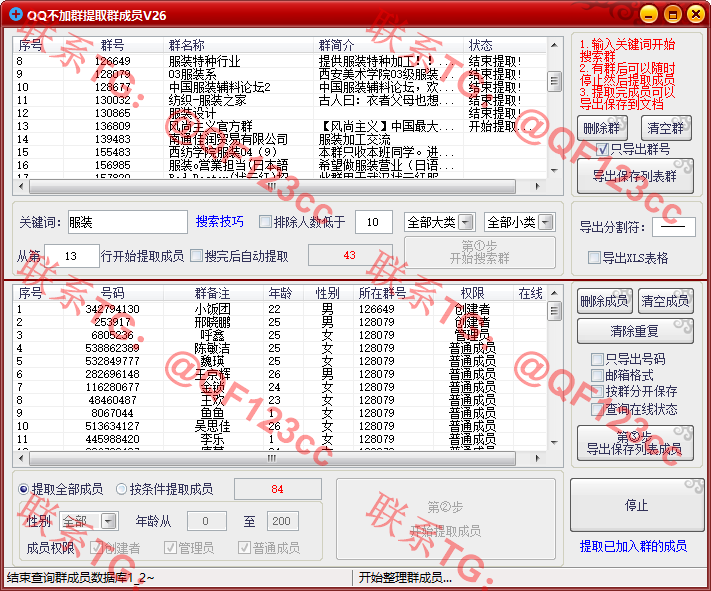Sort group list by 群简介 column
The width and height of the screenshot is (711, 591).
coord(388,45)
